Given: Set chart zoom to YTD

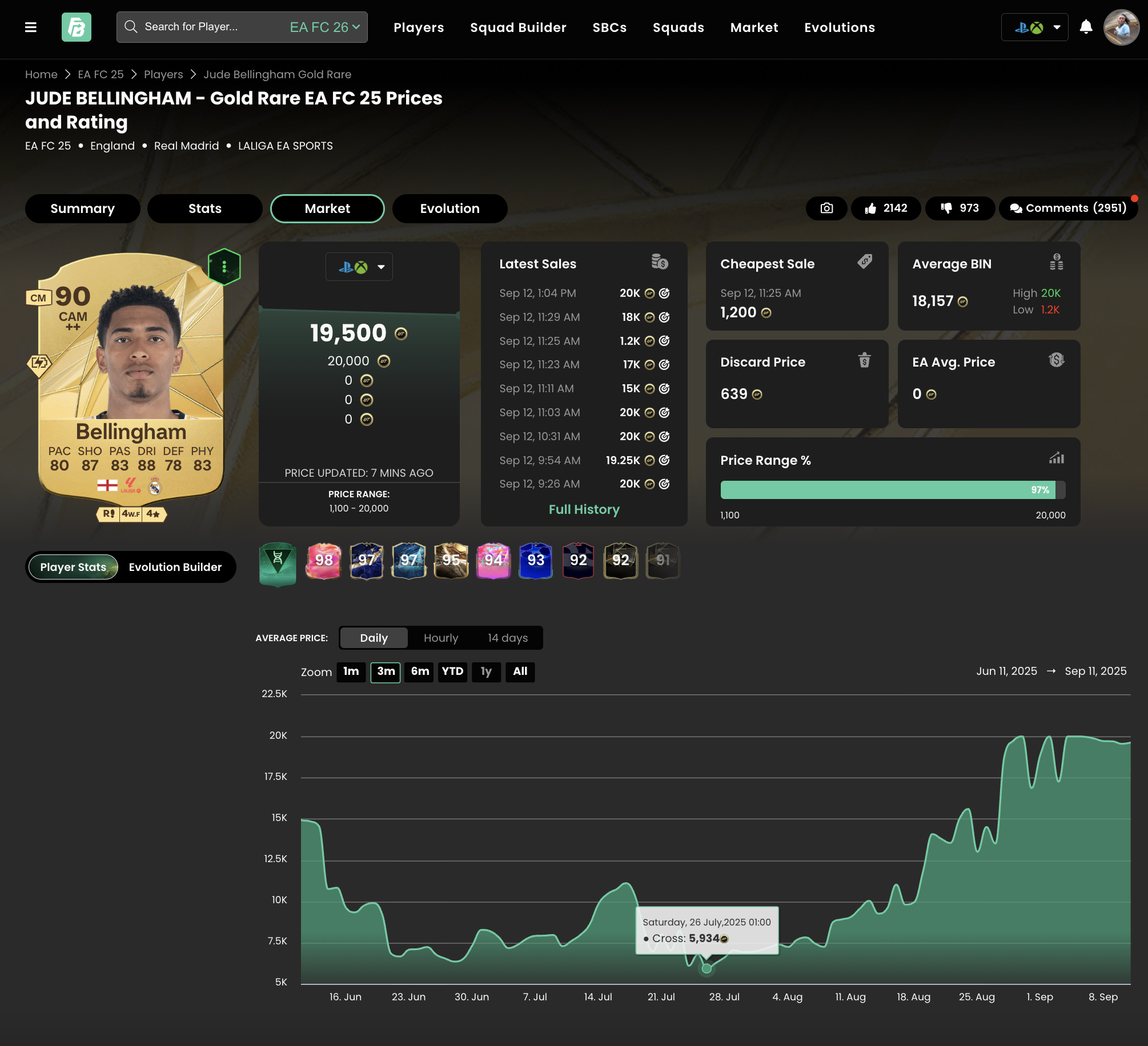Looking at the screenshot, I should point(453,671).
